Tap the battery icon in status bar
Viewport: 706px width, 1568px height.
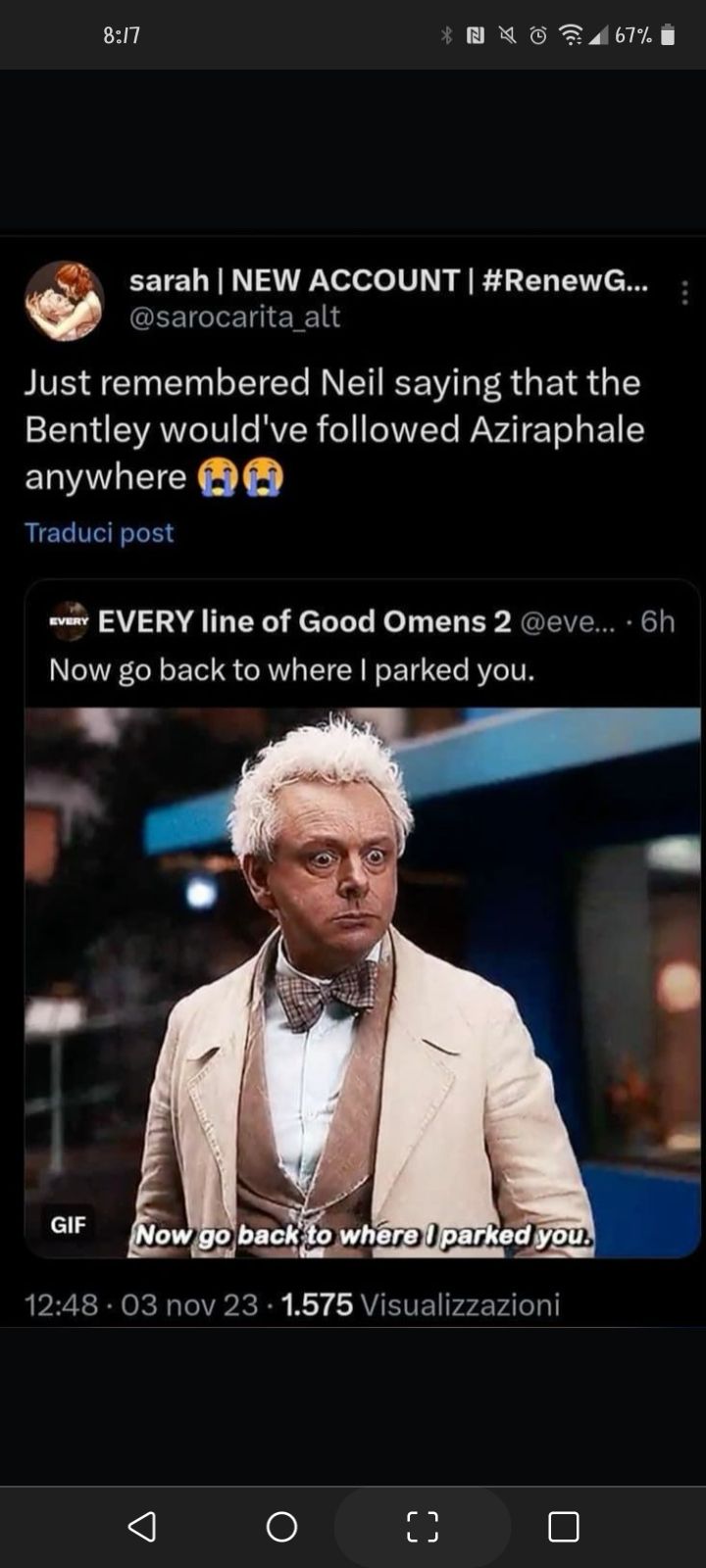[668, 35]
